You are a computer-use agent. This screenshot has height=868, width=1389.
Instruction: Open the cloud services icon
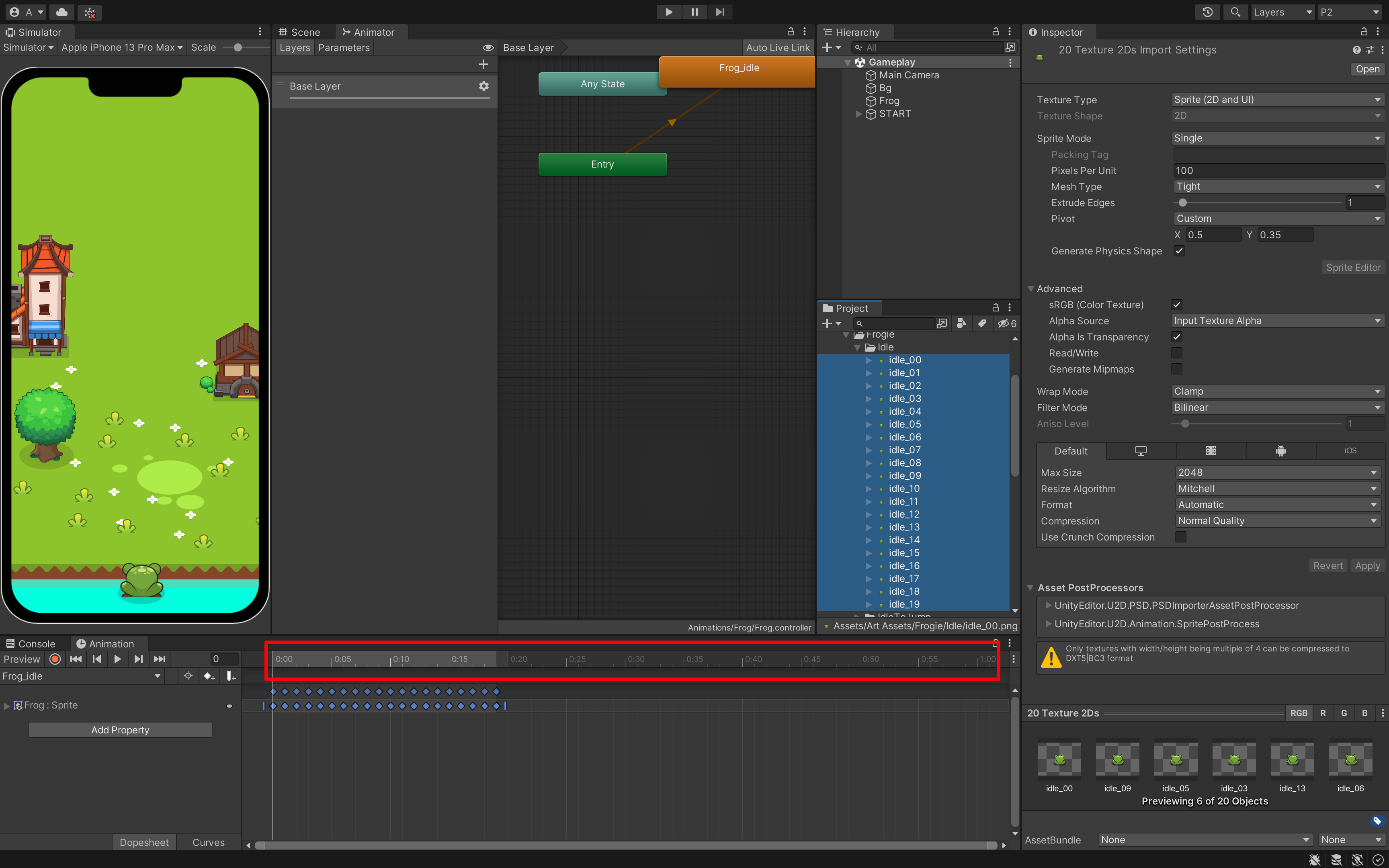tap(61, 12)
